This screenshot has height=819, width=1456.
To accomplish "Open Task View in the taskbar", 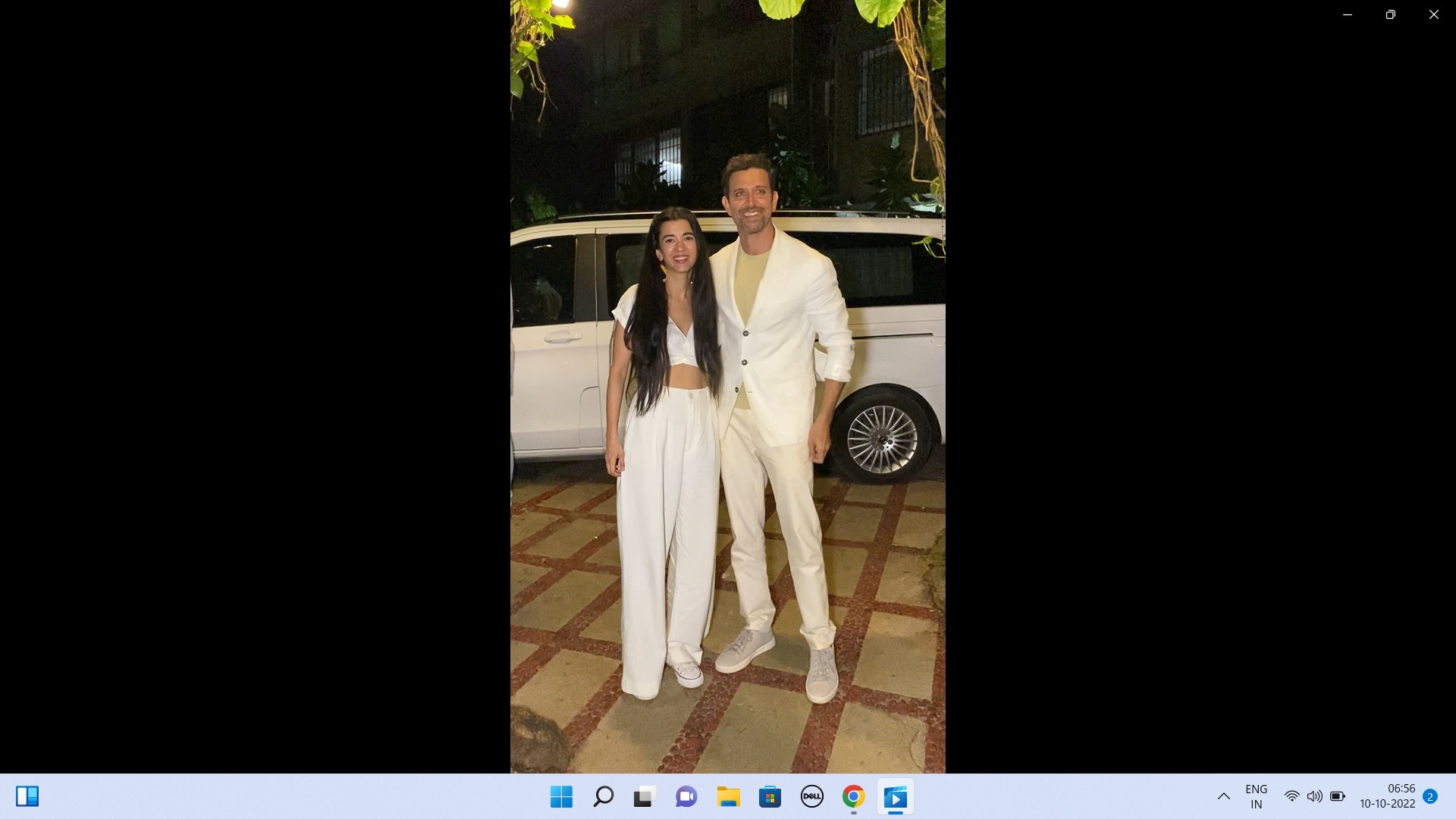I will click(x=645, y=797).
